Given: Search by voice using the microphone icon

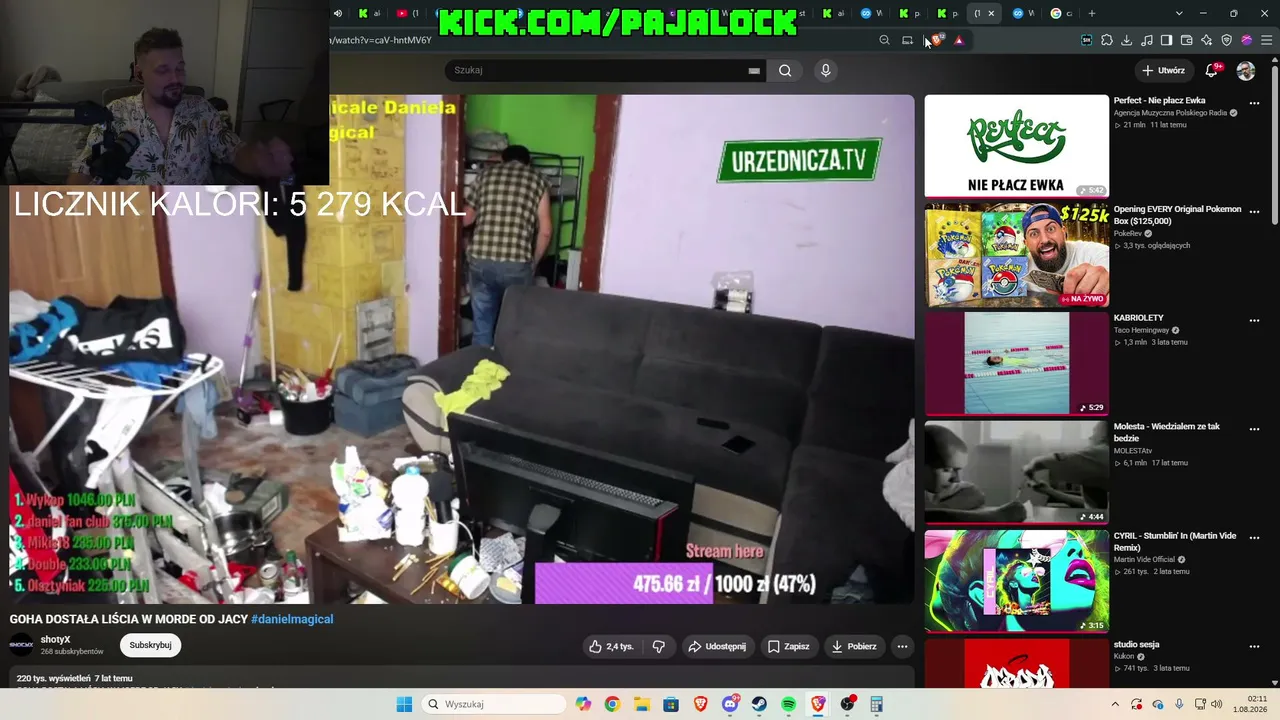Looking at the screenshot, I should 825,70.
